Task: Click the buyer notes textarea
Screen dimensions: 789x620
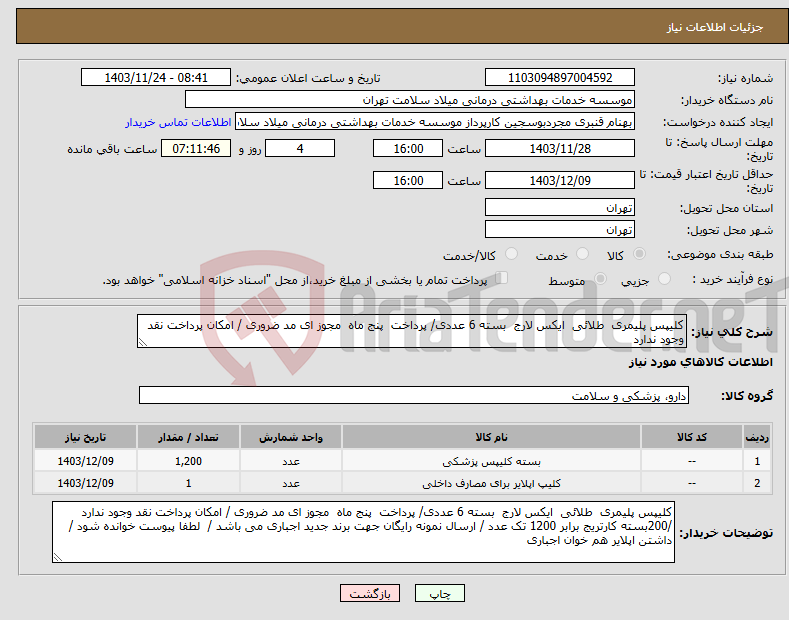Action: coord(363,532)
